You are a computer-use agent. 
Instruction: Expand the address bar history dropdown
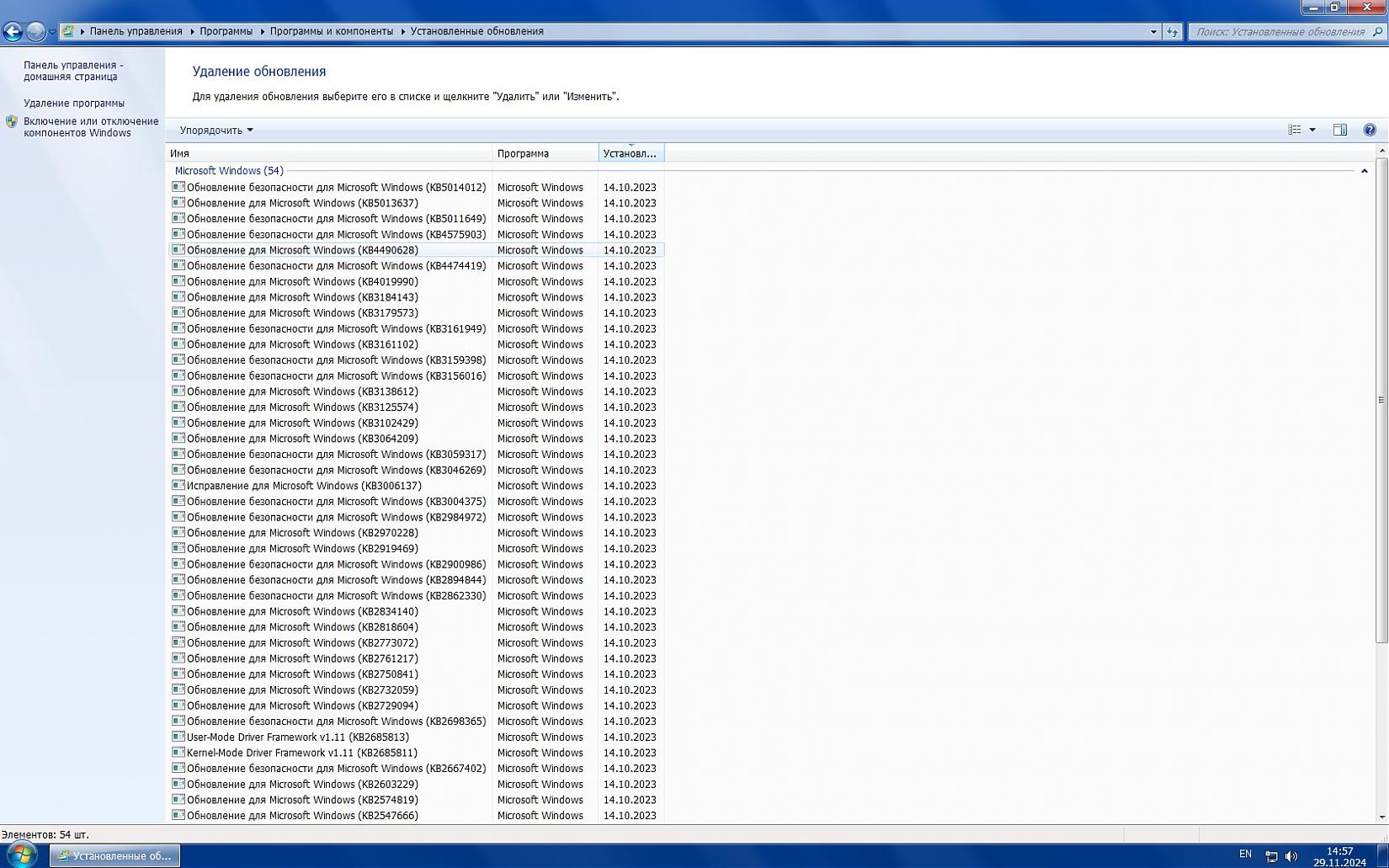[x=1153, y=32]
